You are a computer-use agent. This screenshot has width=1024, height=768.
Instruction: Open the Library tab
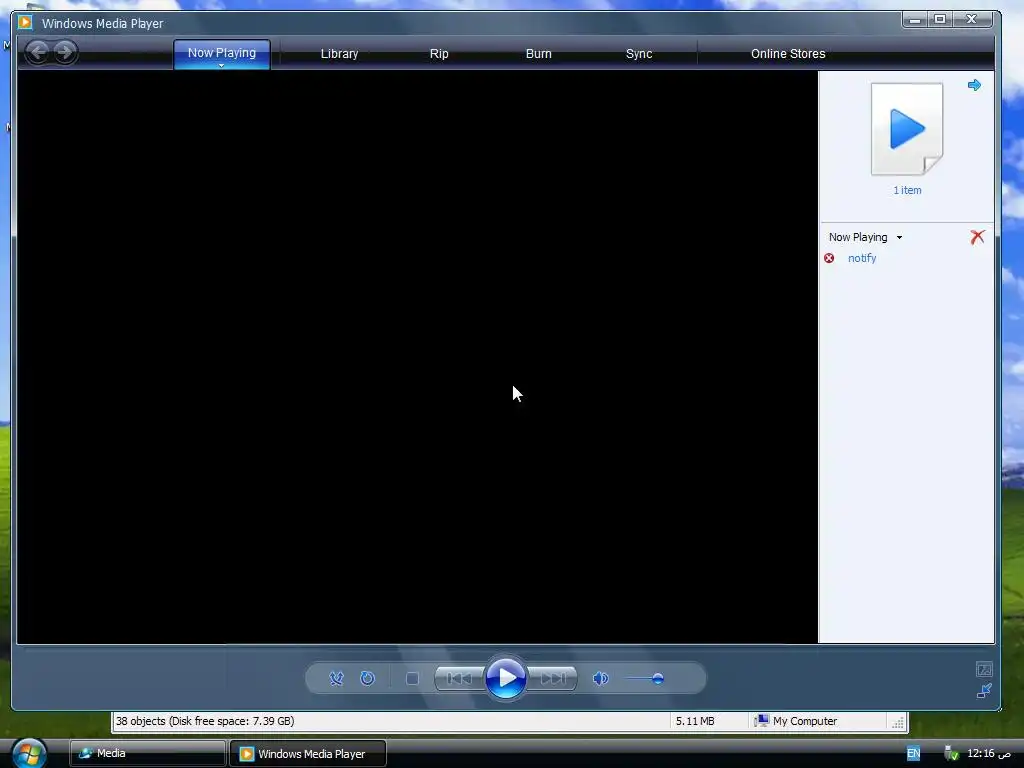coord(339,54)
